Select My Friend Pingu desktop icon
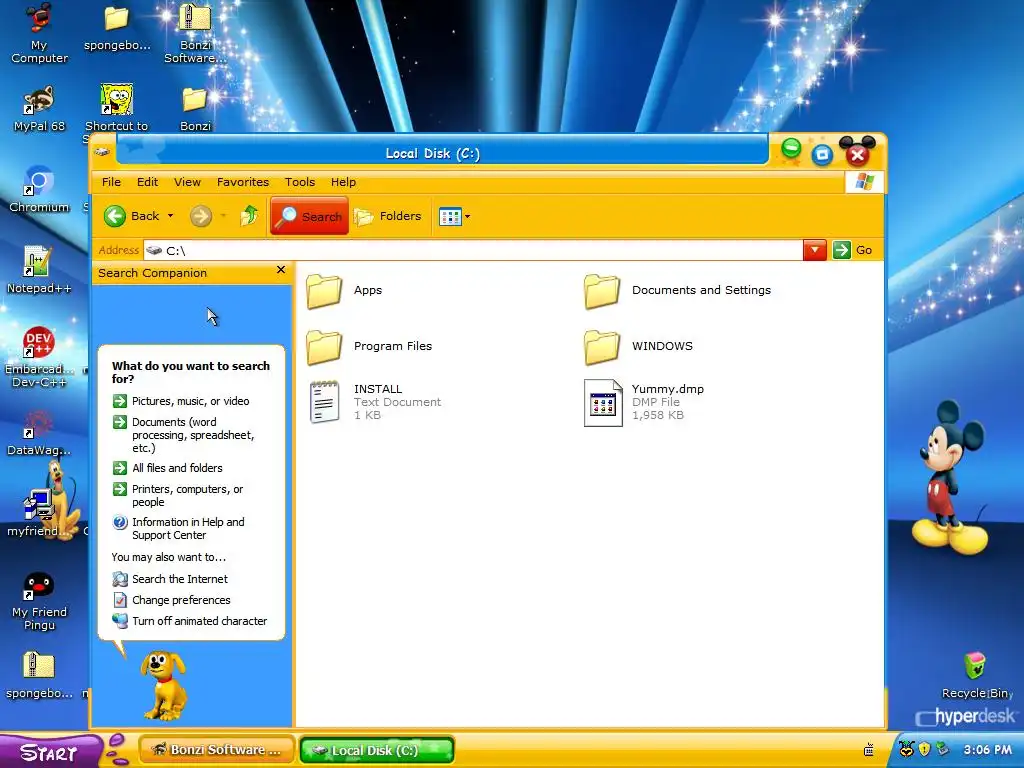This screenshot has height=768, width=1024. 39,601
